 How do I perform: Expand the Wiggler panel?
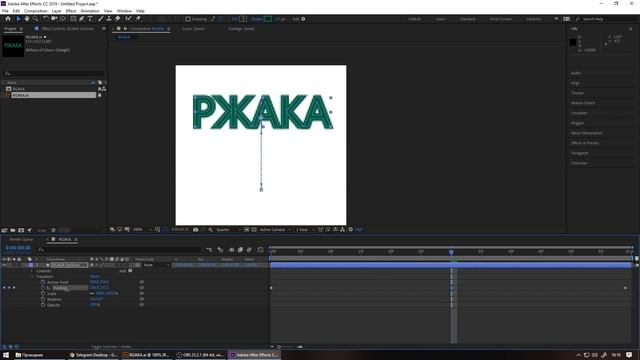tap(578, 123)
